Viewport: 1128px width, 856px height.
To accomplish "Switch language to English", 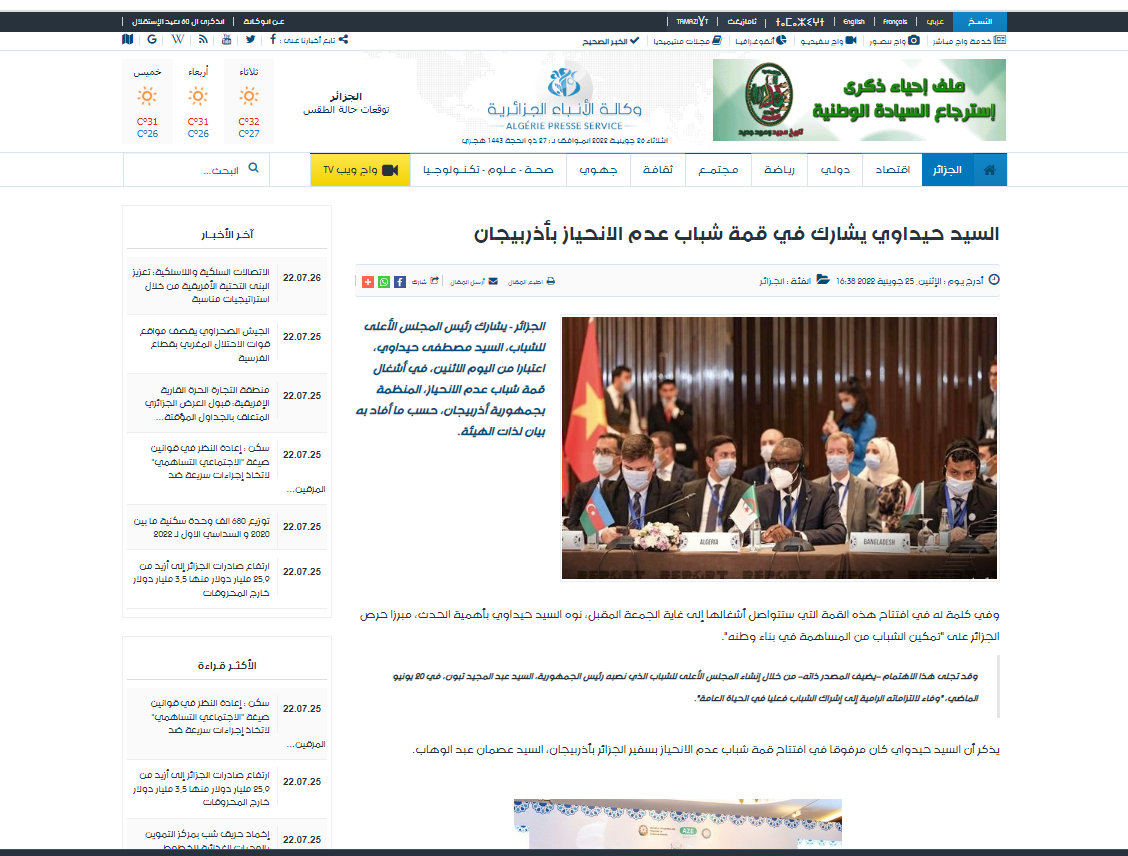I will pyautogui.click(x=854, y=22).
